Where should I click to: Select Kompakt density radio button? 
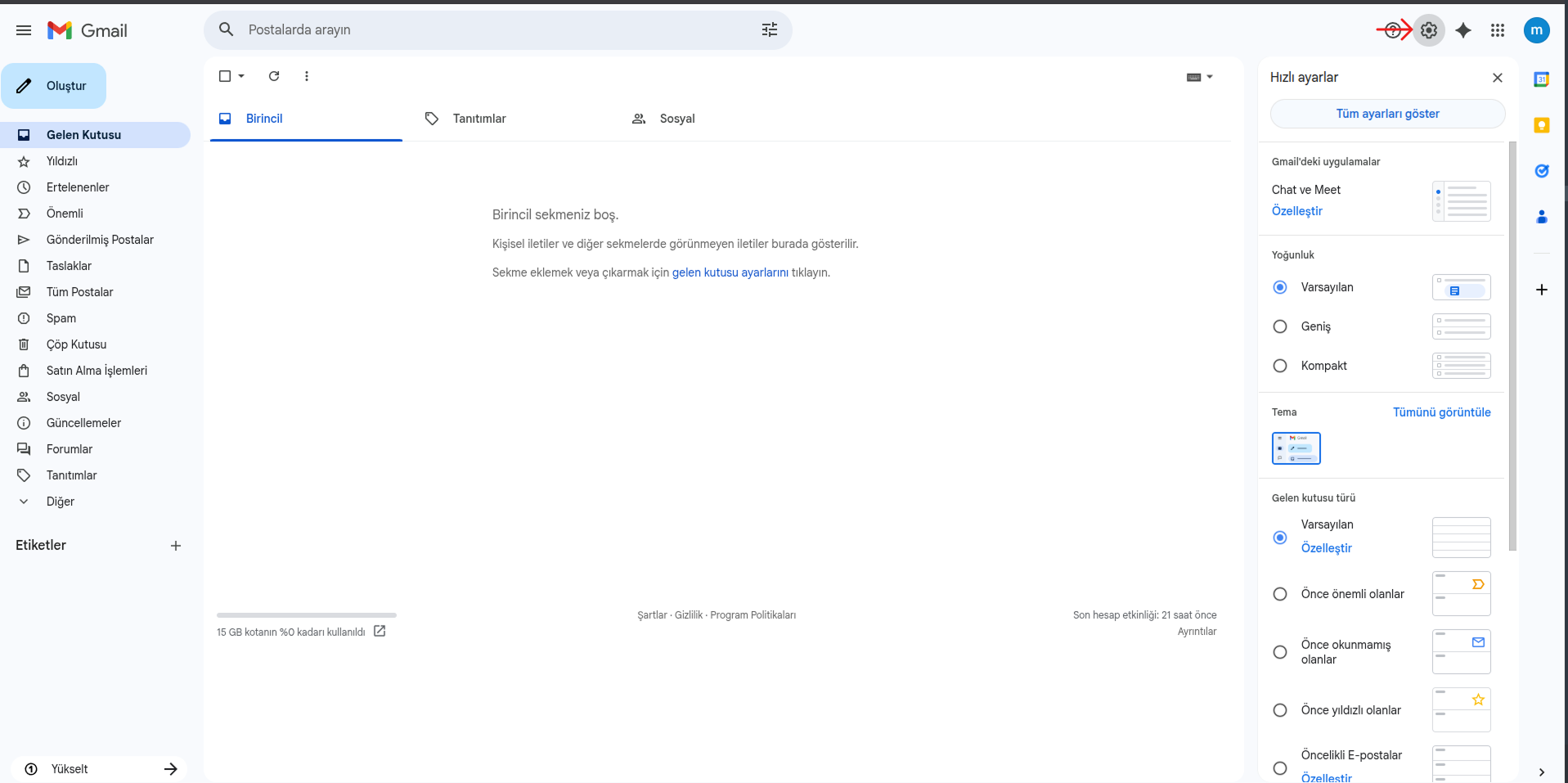click(x=1280, y=366)
